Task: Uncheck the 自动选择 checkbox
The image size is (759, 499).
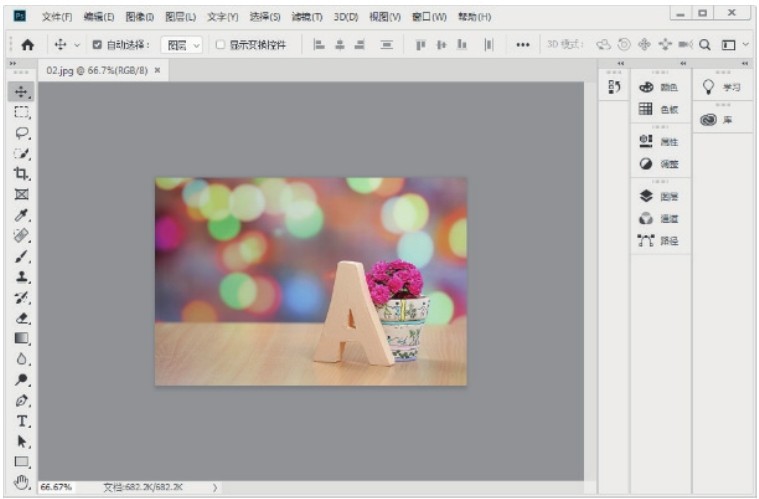Action: pos(97,45)
